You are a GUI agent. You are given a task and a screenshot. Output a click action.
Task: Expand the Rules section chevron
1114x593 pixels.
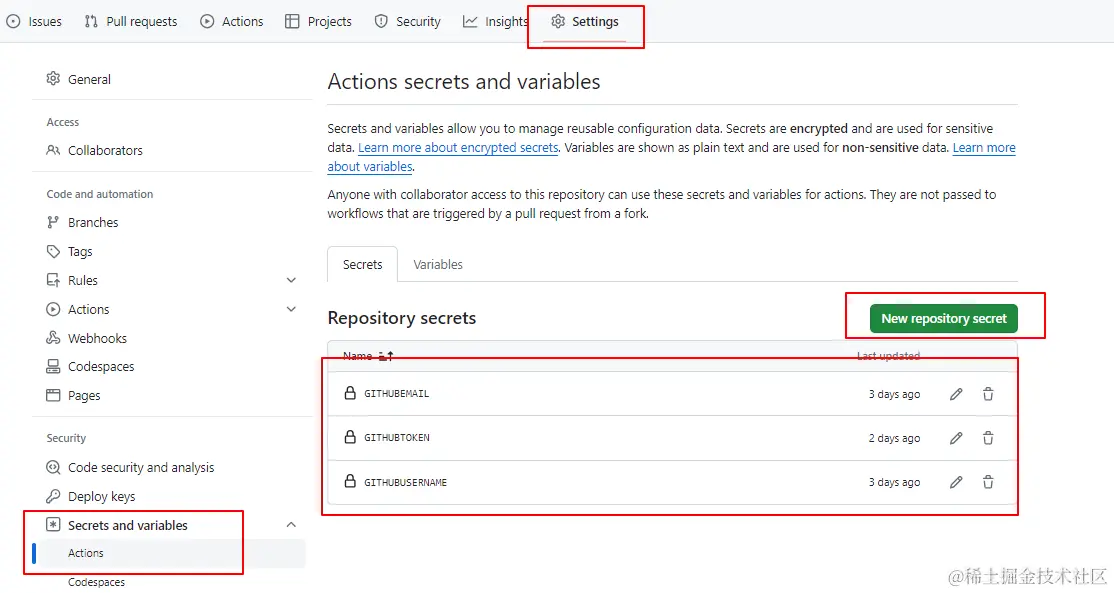coord(291,281)
